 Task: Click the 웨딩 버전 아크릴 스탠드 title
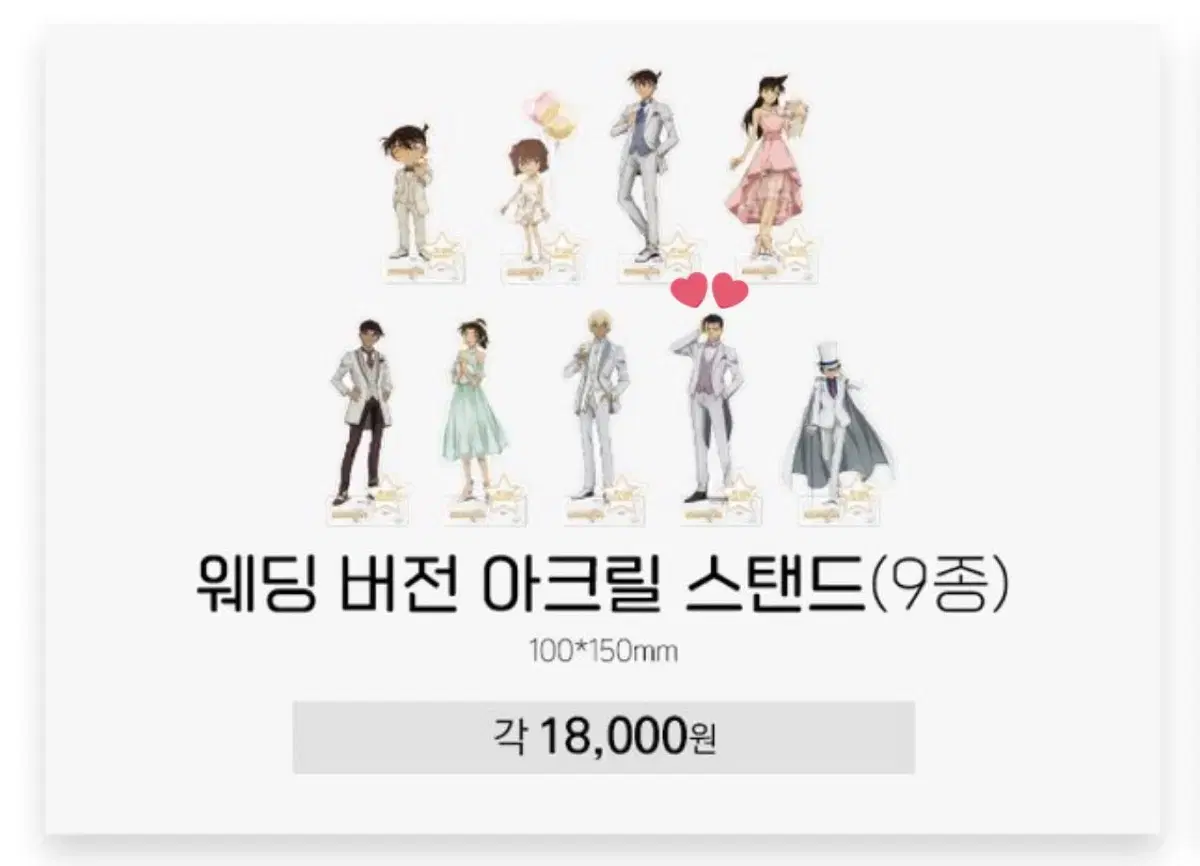click(530, 587)
